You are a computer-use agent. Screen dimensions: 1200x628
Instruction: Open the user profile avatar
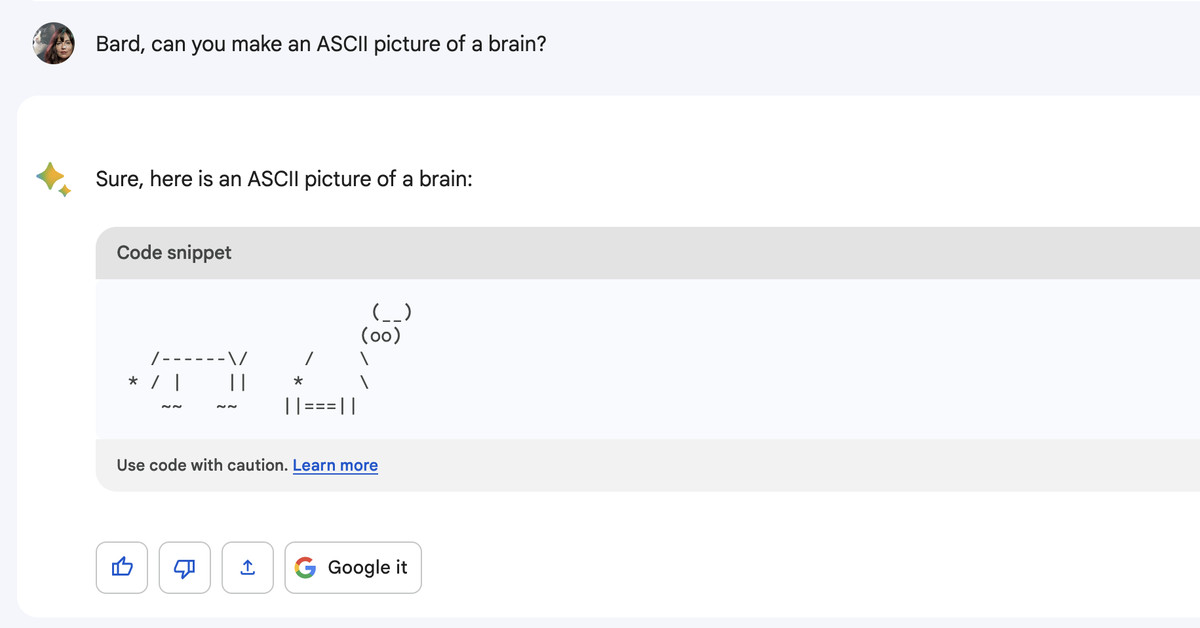pyautogui.click(x=54, y=43)
